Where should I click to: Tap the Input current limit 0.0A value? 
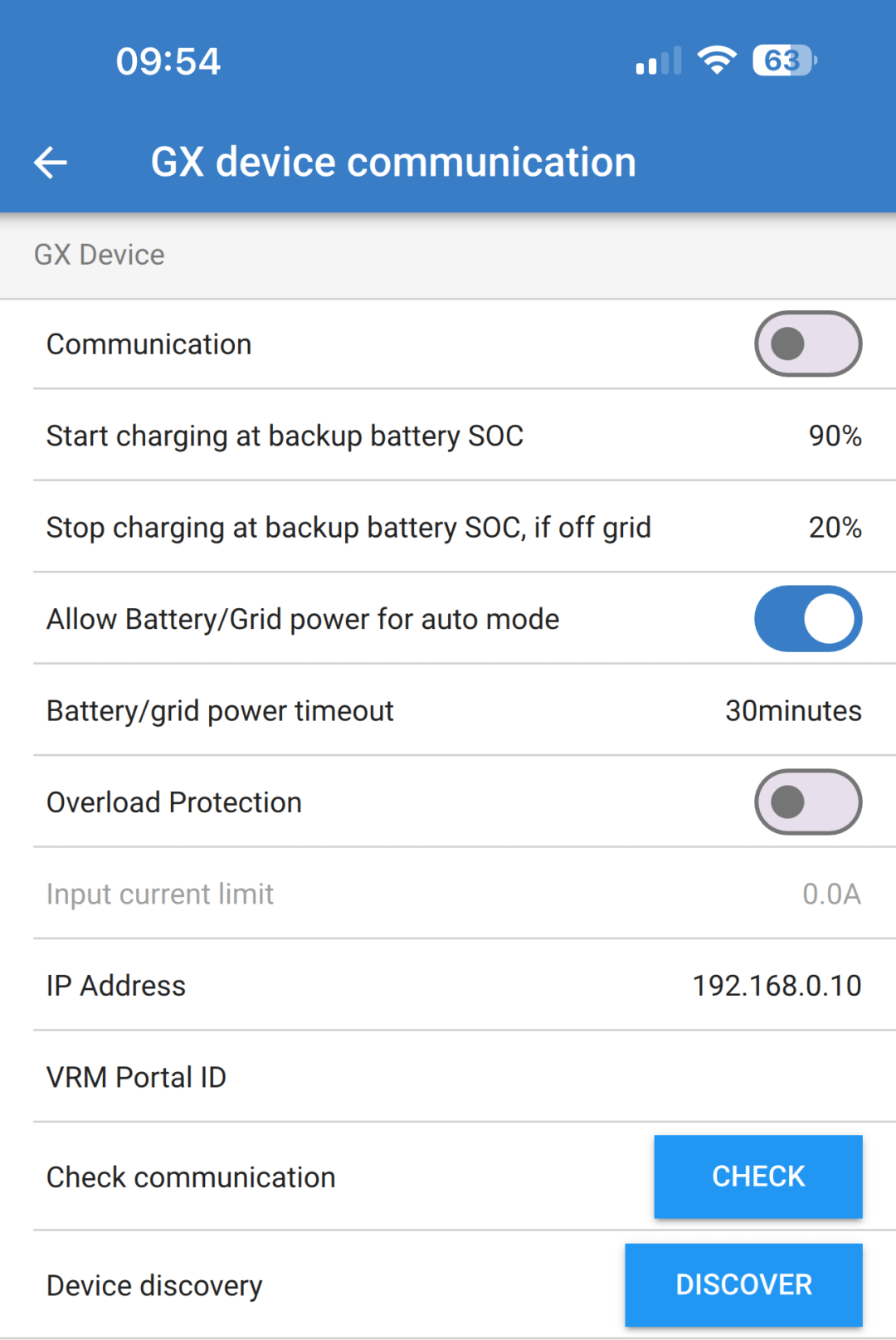click(x=831, y=894)
